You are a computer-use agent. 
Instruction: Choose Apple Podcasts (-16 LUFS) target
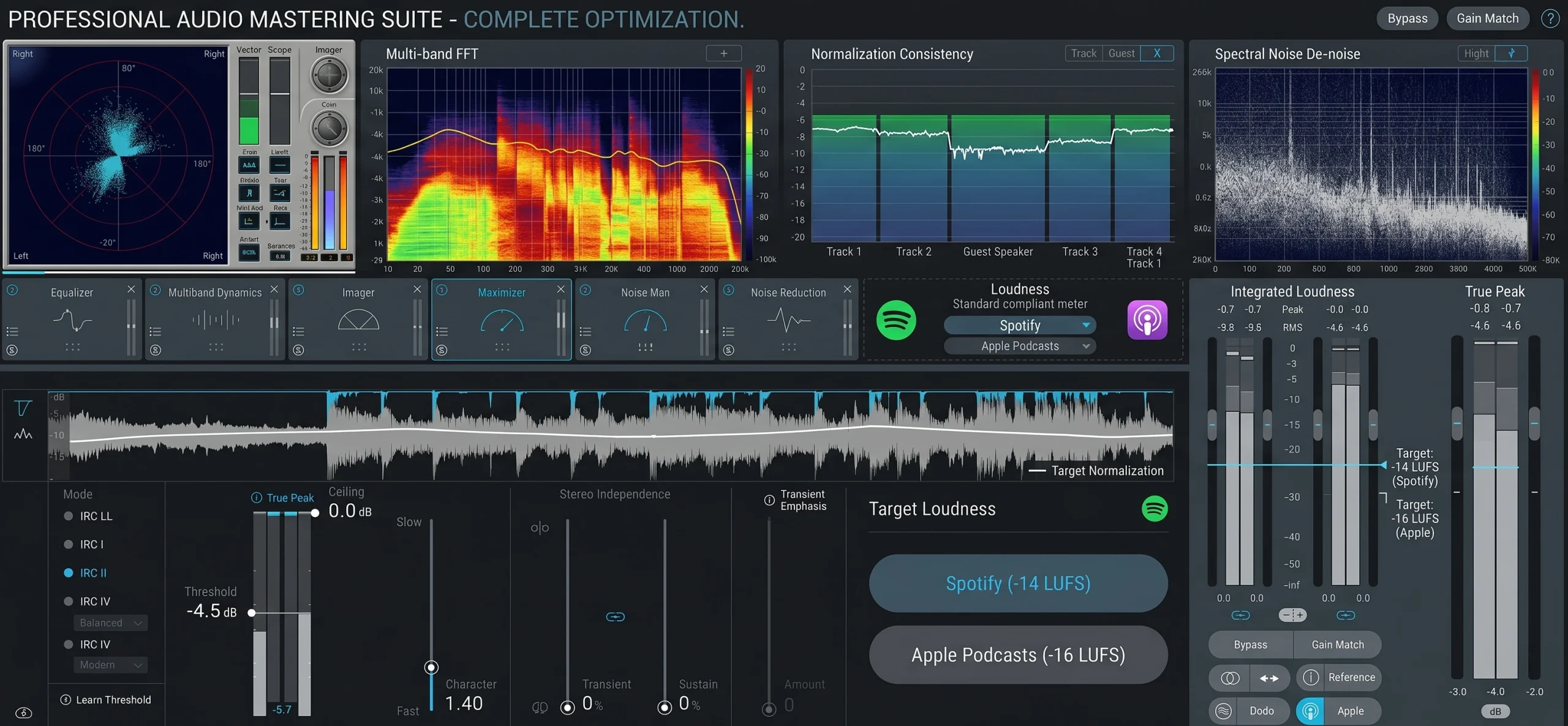click(1018, 655)
